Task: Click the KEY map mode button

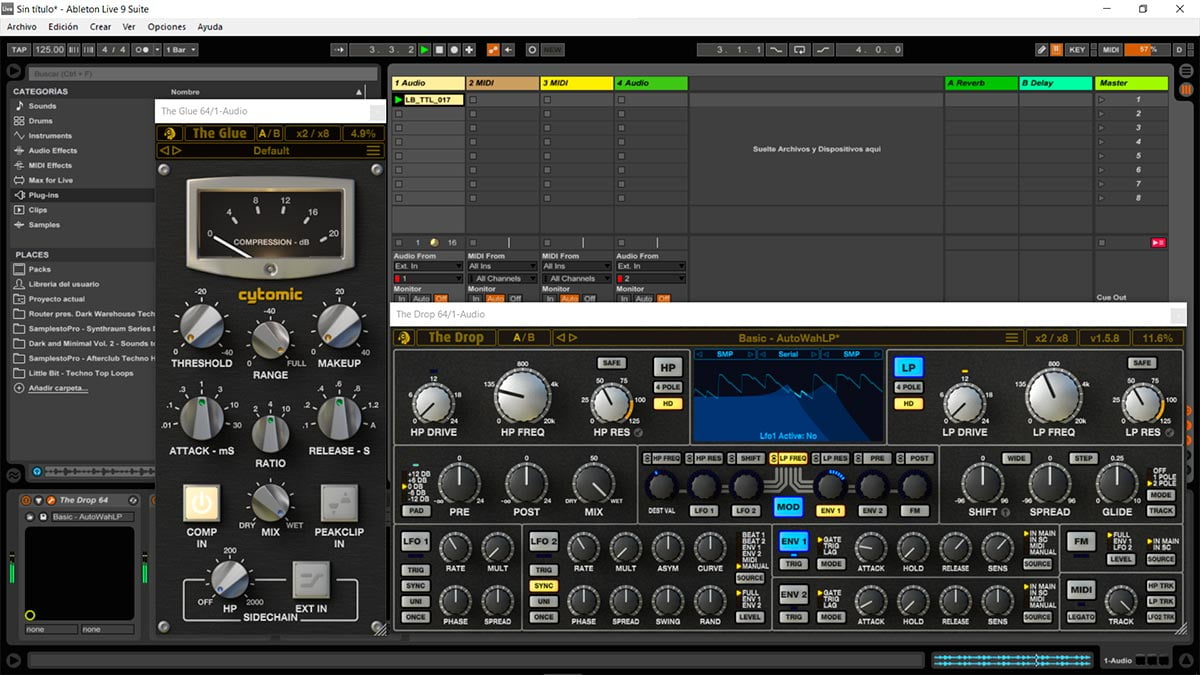Action: click(1076, 49)
